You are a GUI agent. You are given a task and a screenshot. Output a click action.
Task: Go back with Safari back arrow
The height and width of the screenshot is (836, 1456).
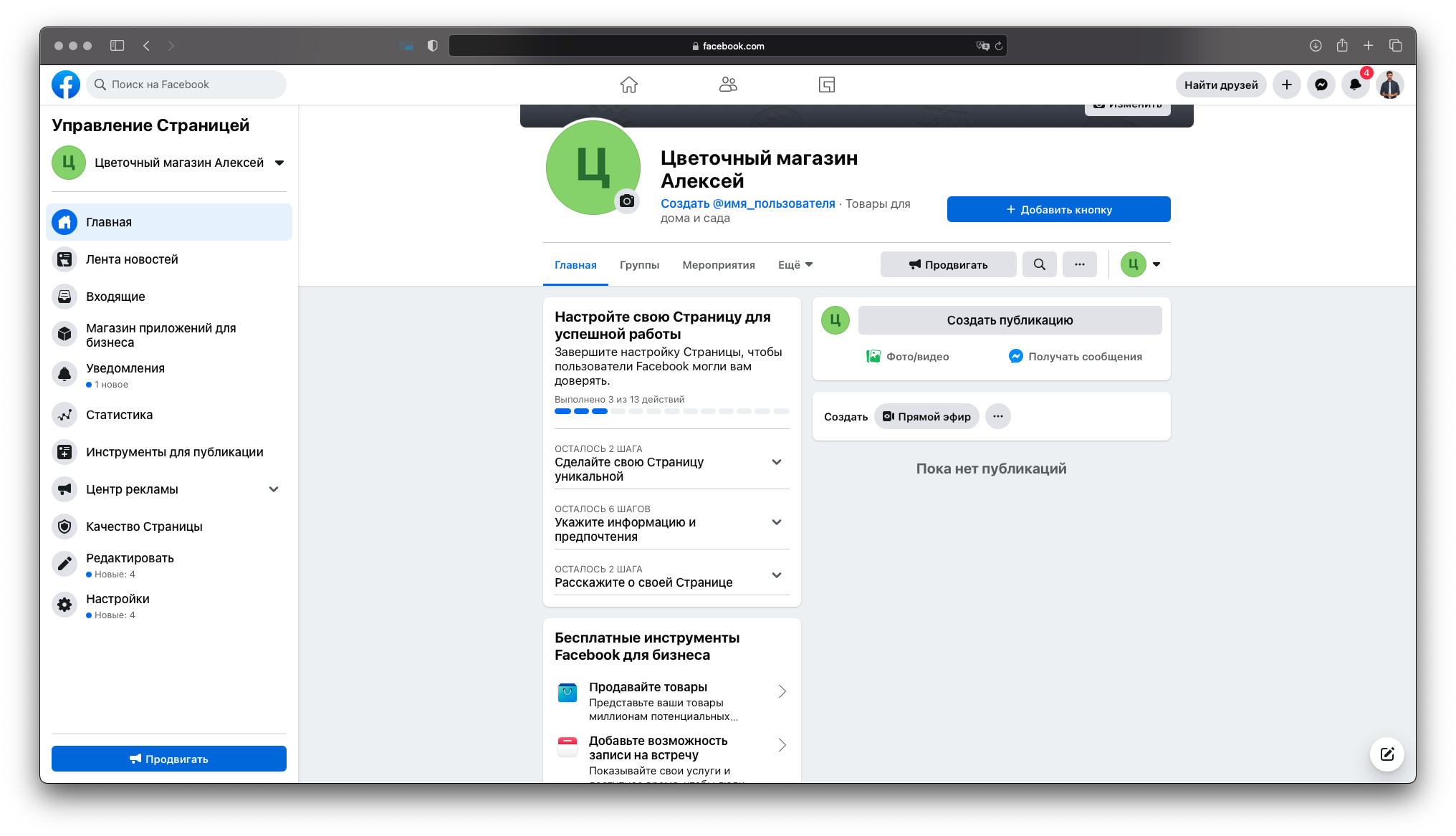pos(146,46)
